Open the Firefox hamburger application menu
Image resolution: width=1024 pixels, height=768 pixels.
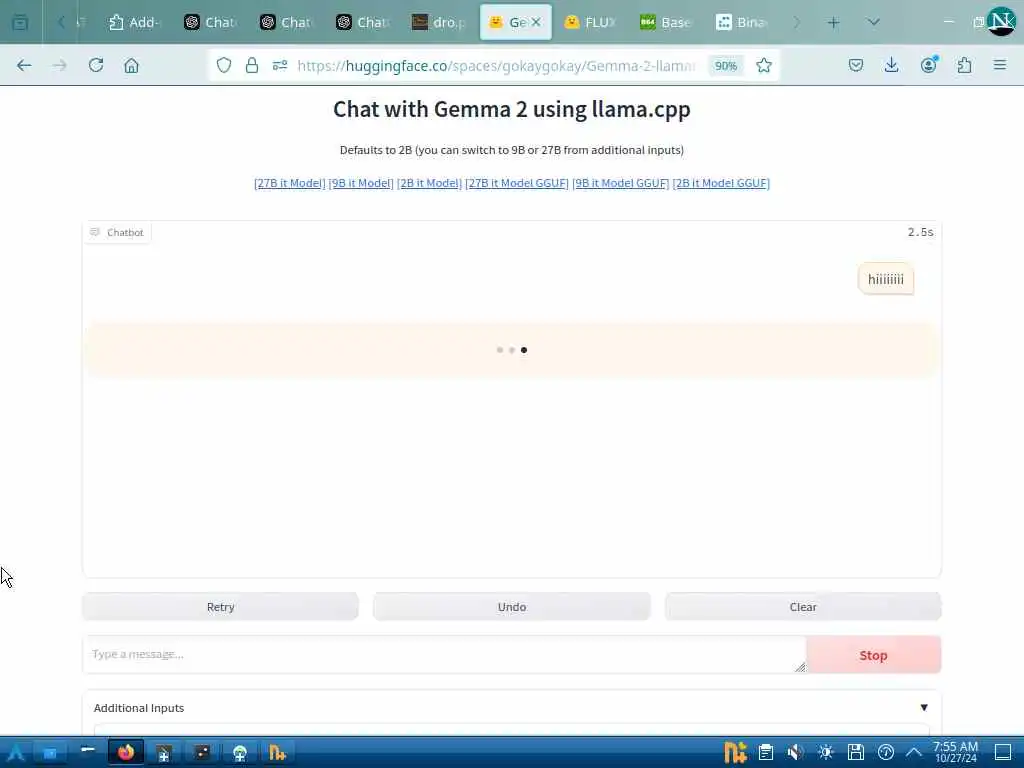[1000, 65]
